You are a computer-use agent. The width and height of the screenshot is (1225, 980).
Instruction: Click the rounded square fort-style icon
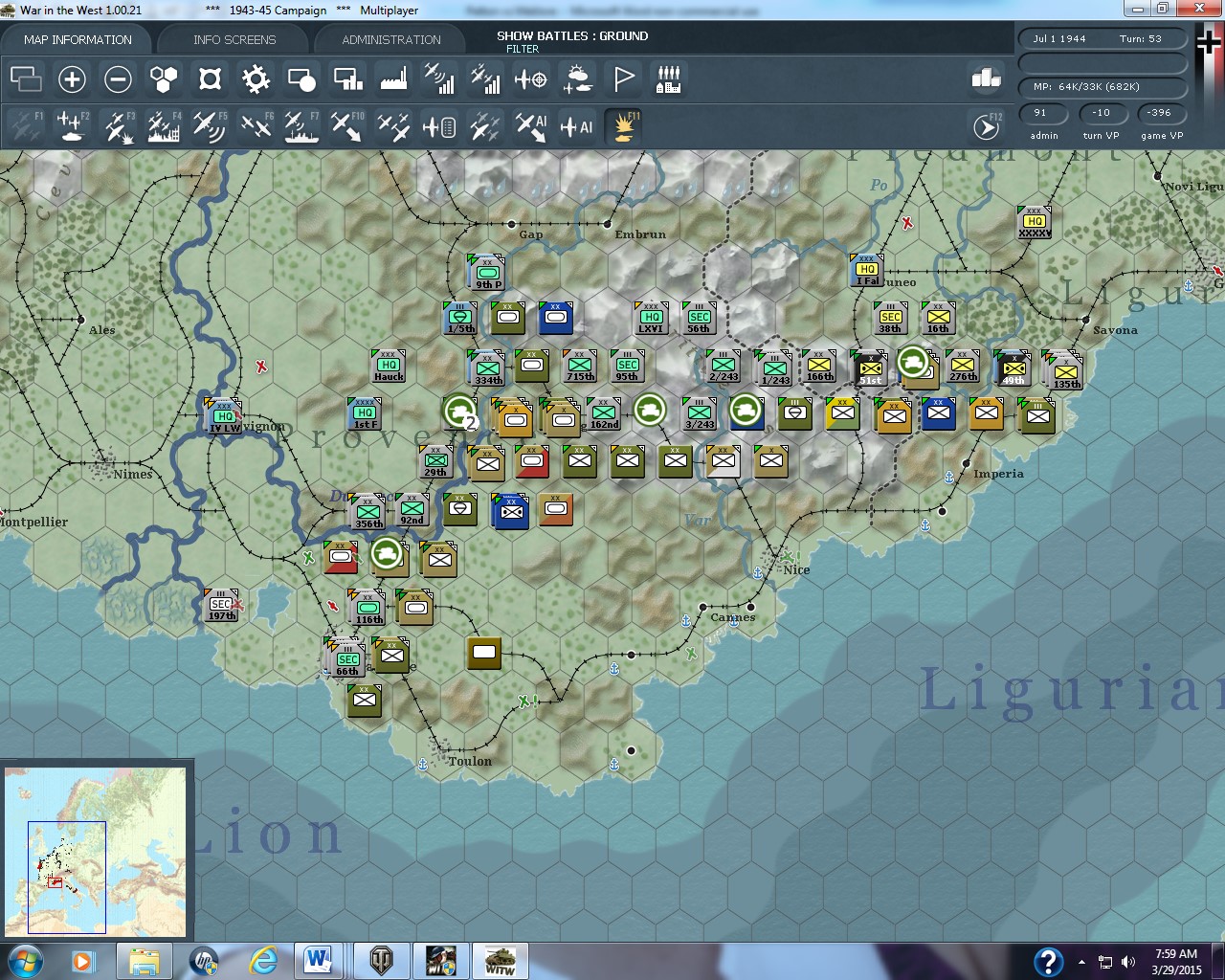point(210,78)
